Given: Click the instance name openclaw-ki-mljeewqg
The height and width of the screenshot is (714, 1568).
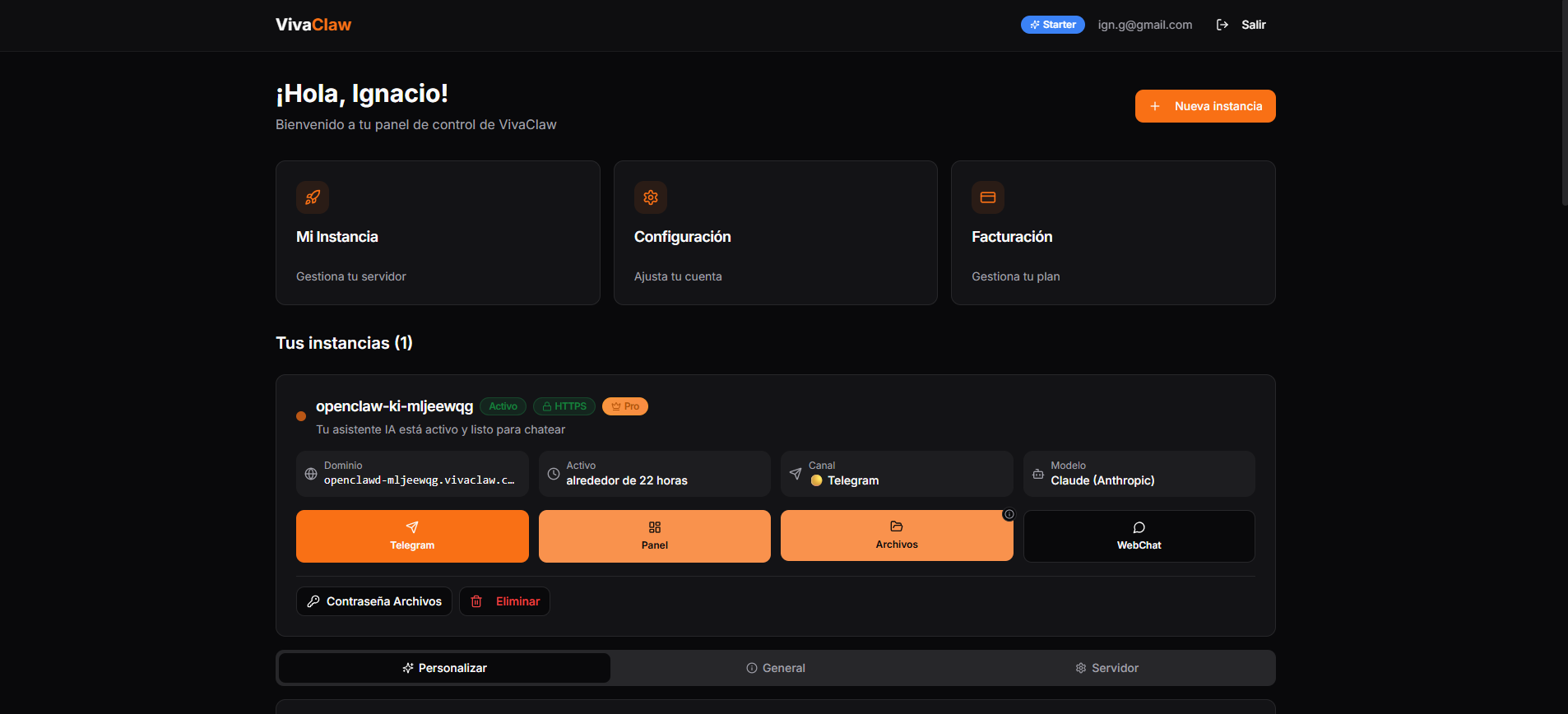Looking at the screenshot, I should tap(395, 406).
